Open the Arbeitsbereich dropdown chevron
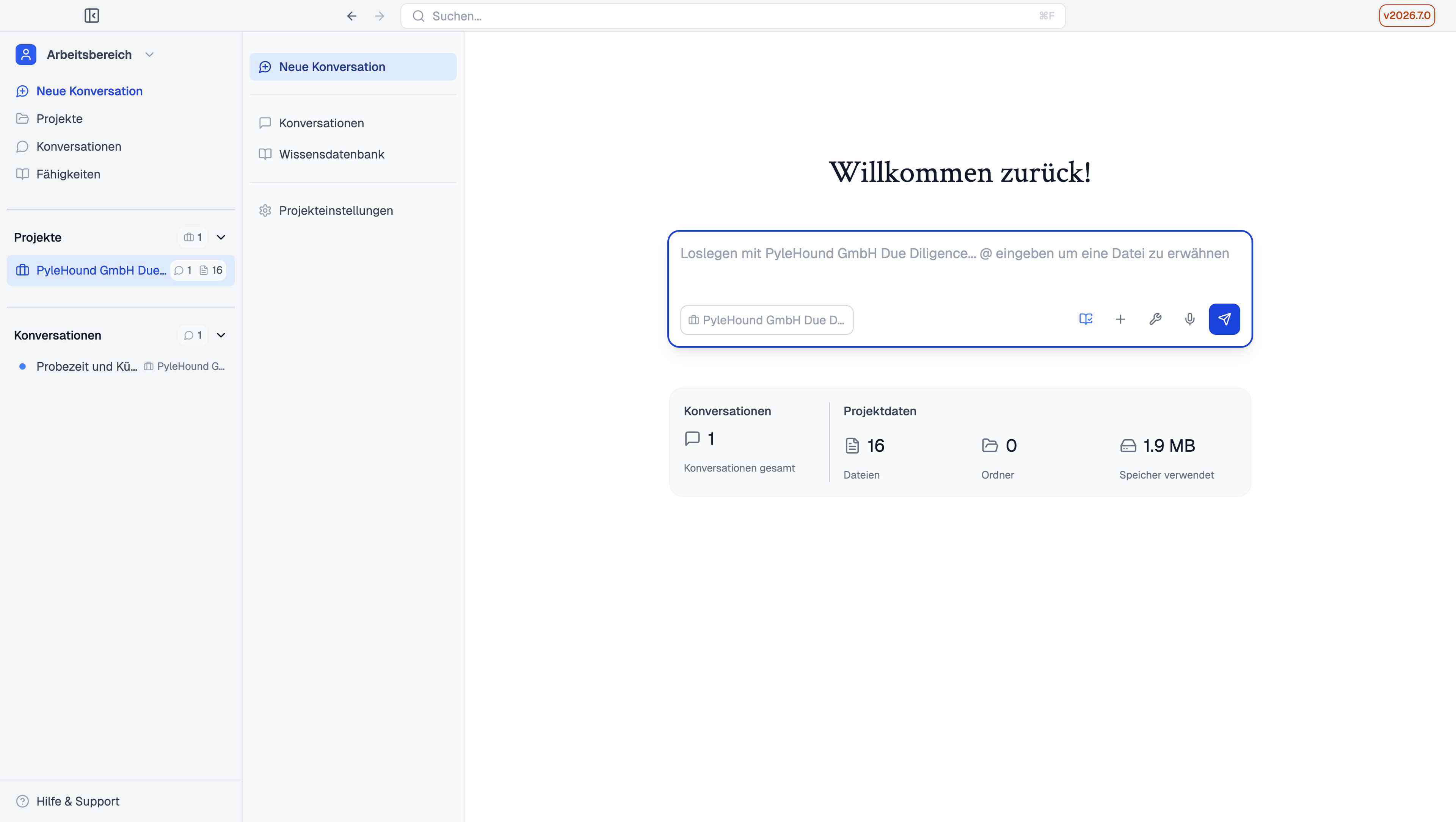 click(x=149, y=55)
